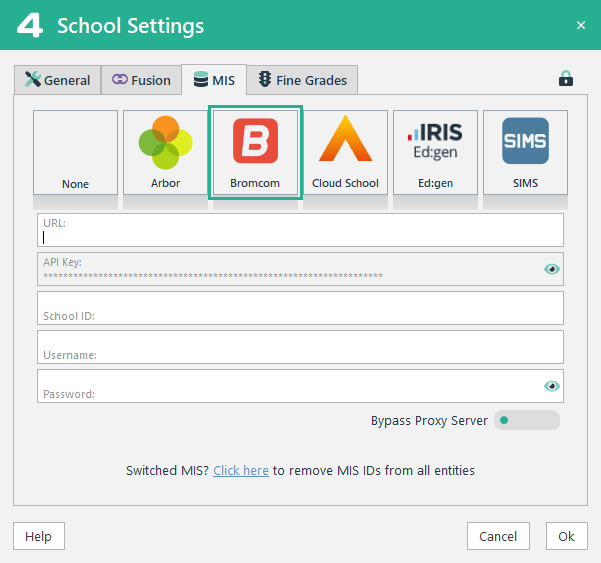Click the Username input field
601x563 pixels.
(300, 347)
